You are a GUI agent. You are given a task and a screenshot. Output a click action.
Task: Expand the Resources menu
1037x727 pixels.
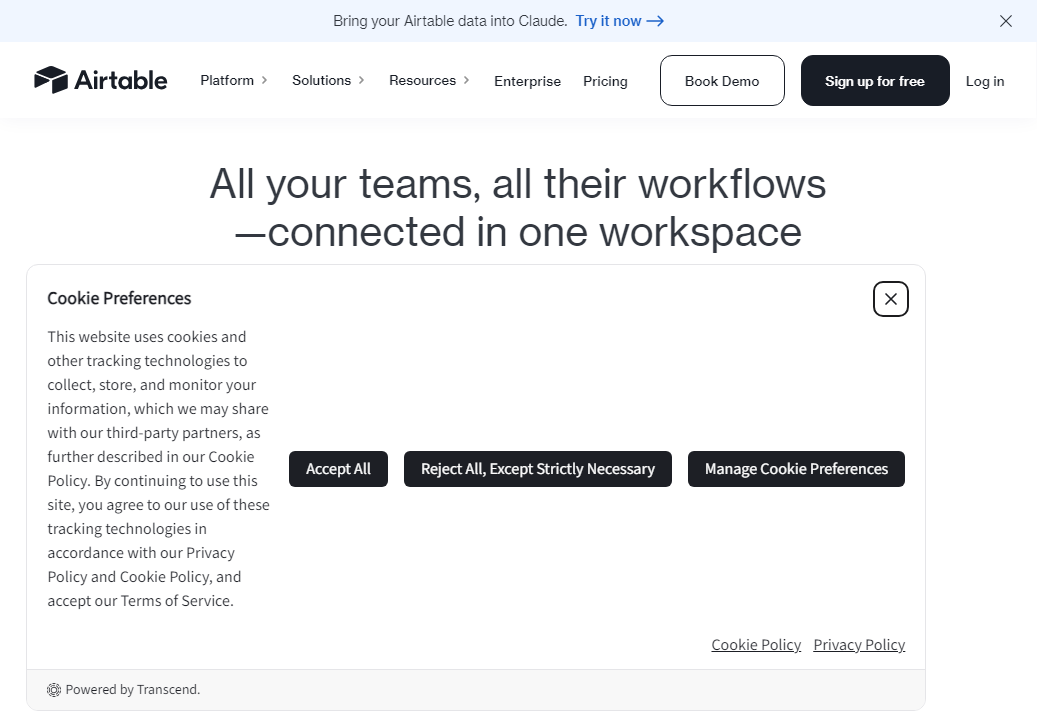point(429,80)
